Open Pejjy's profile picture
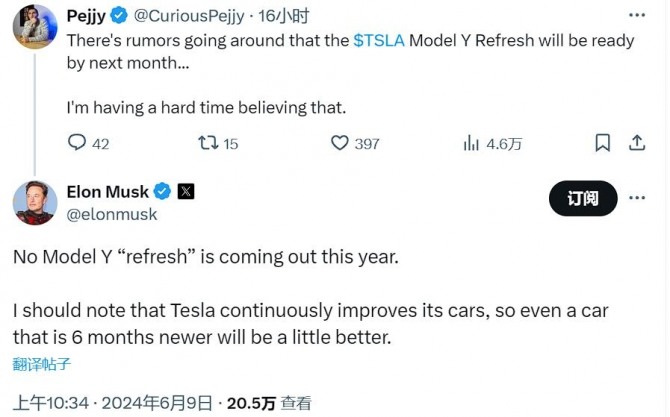Viewport: 670px width, 417px height. click(34, 27)
